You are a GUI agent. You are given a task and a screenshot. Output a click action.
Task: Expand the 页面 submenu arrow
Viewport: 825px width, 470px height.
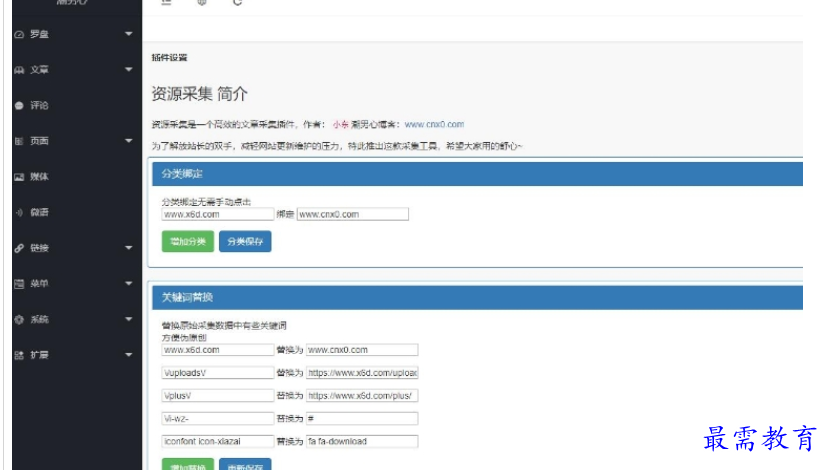(128, 141)
